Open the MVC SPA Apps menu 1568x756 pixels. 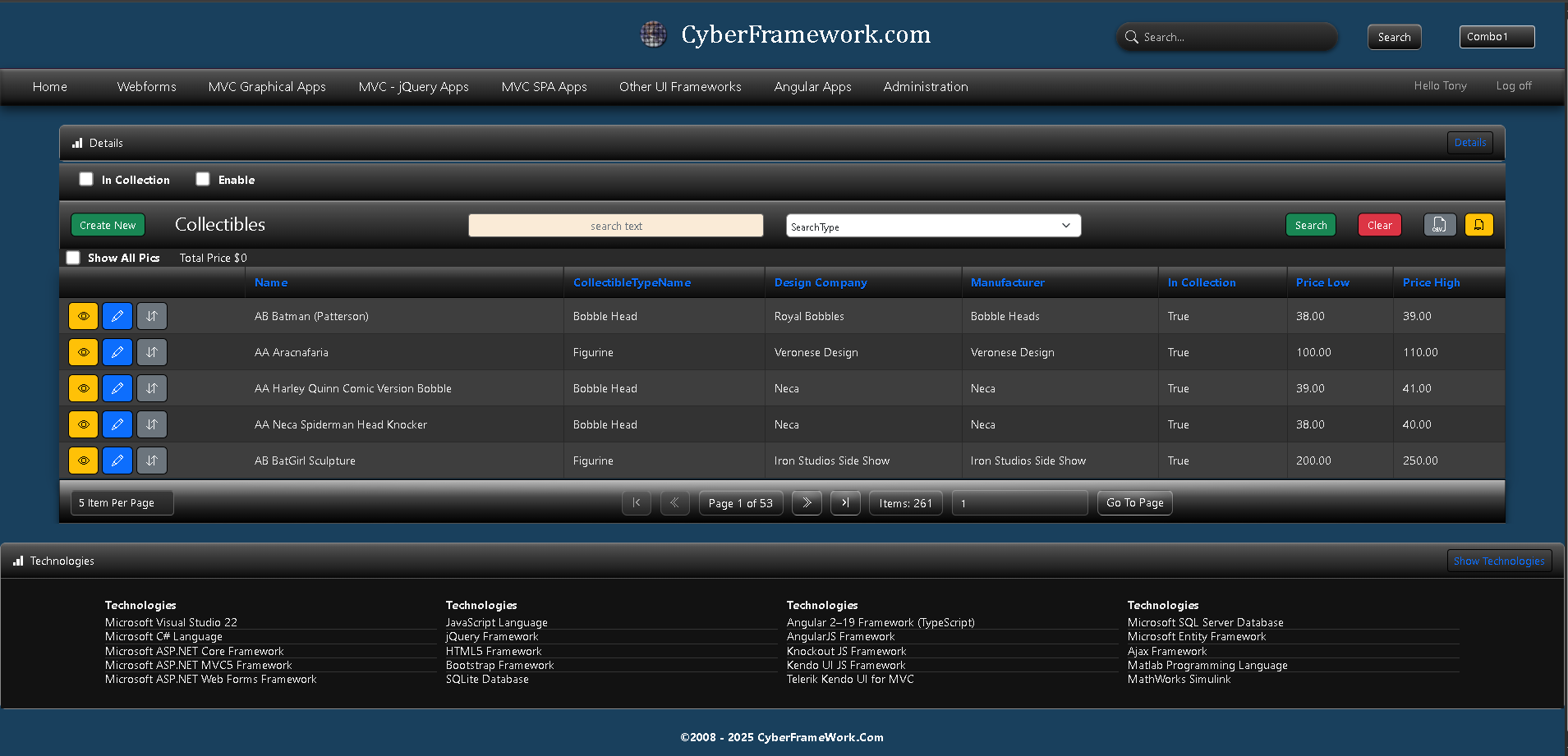coord(544,86)
